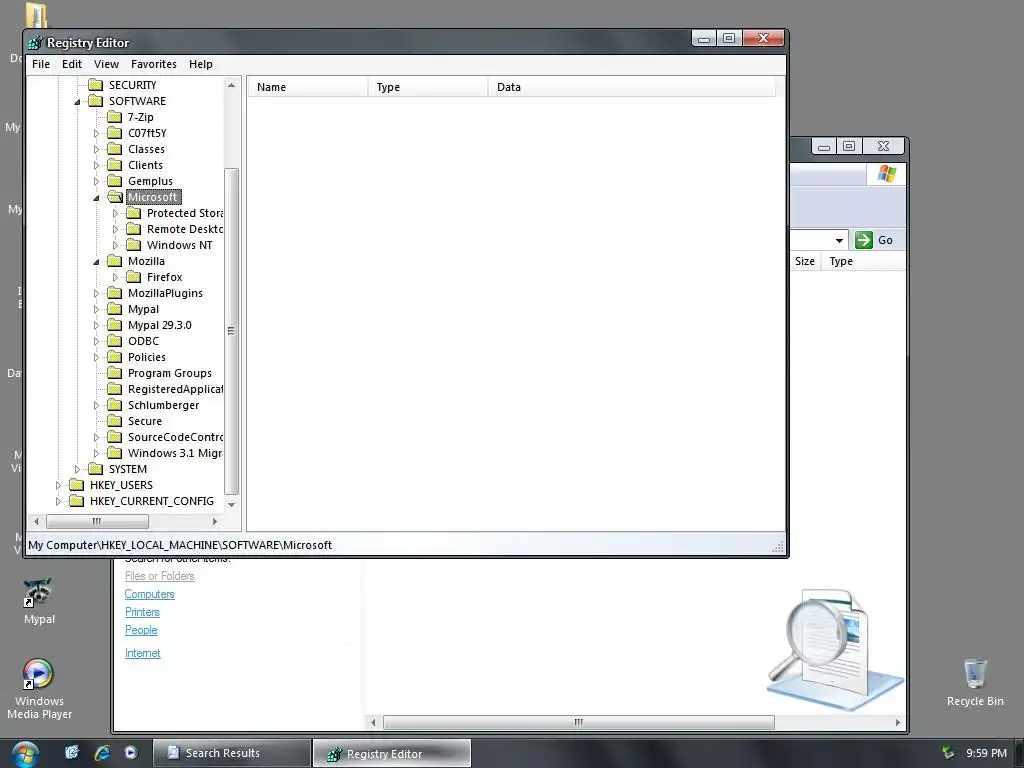Click the Go button in Search Results

(875, 240)
